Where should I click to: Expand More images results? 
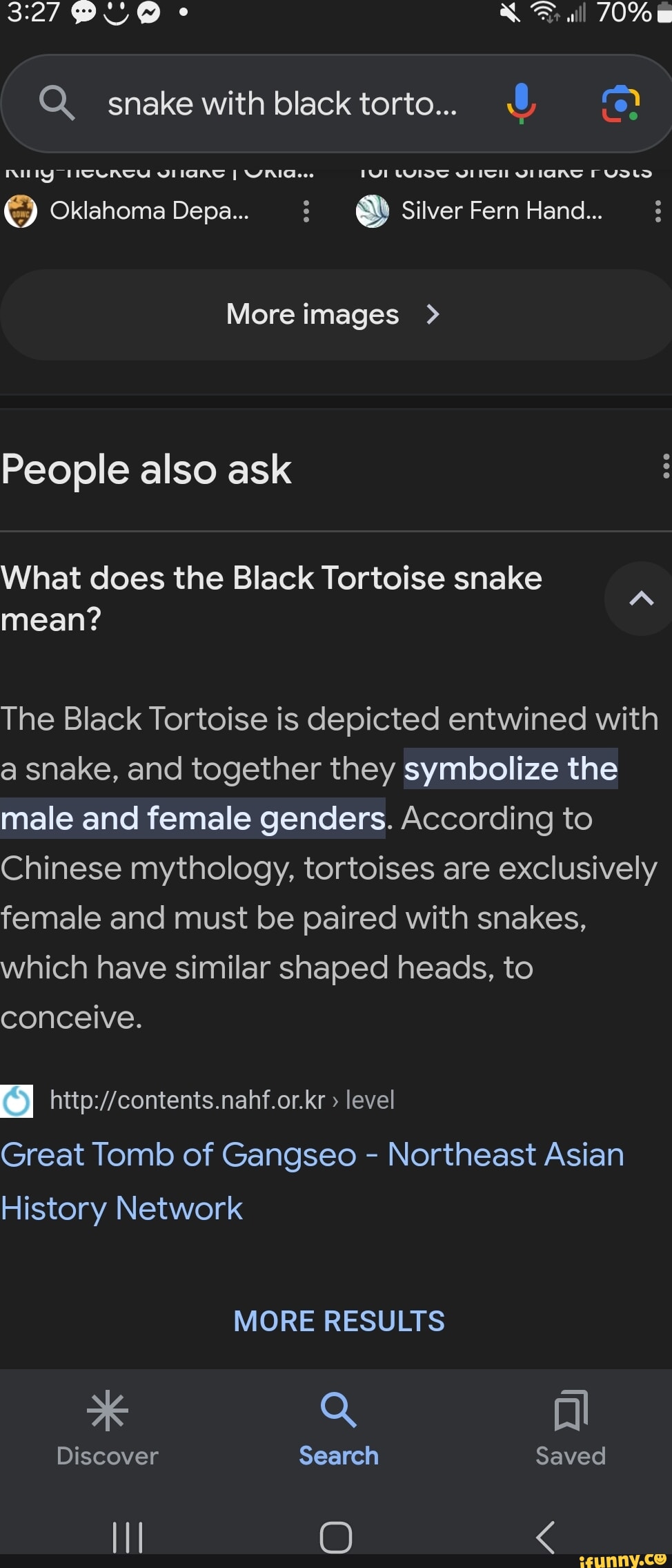click(334, 315)
